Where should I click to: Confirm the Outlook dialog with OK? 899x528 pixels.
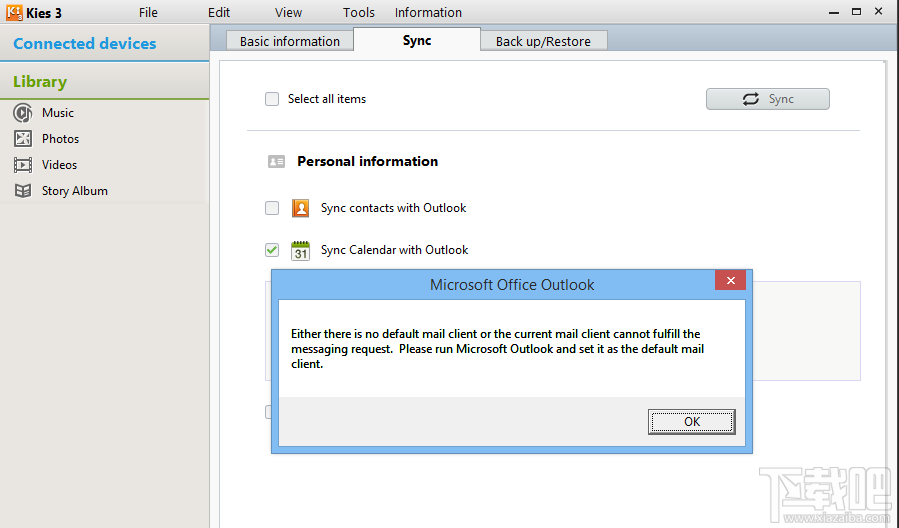[x=692, y=422]
